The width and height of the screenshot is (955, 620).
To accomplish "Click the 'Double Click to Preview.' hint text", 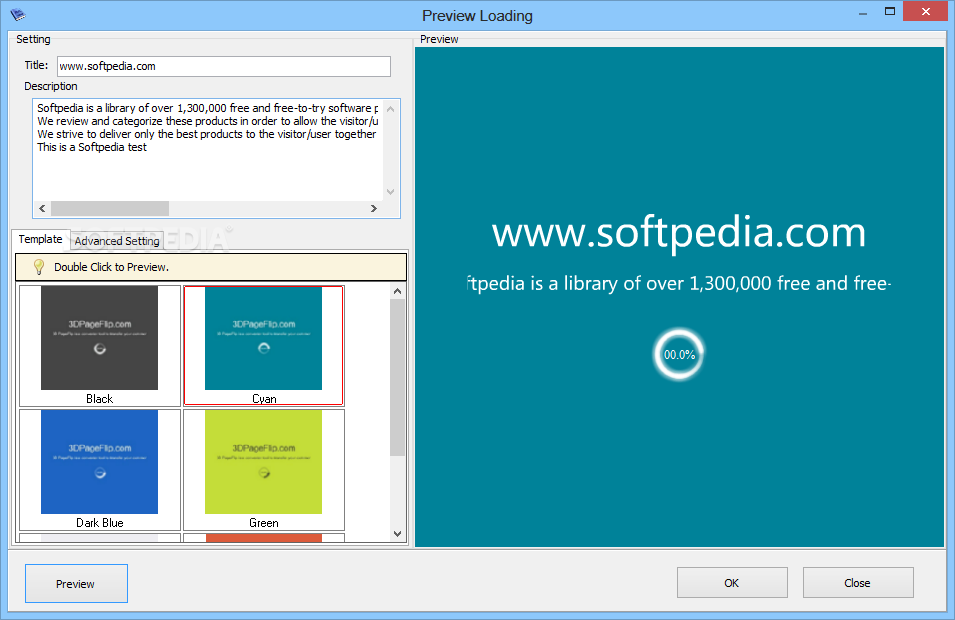I will coord(111,267).
